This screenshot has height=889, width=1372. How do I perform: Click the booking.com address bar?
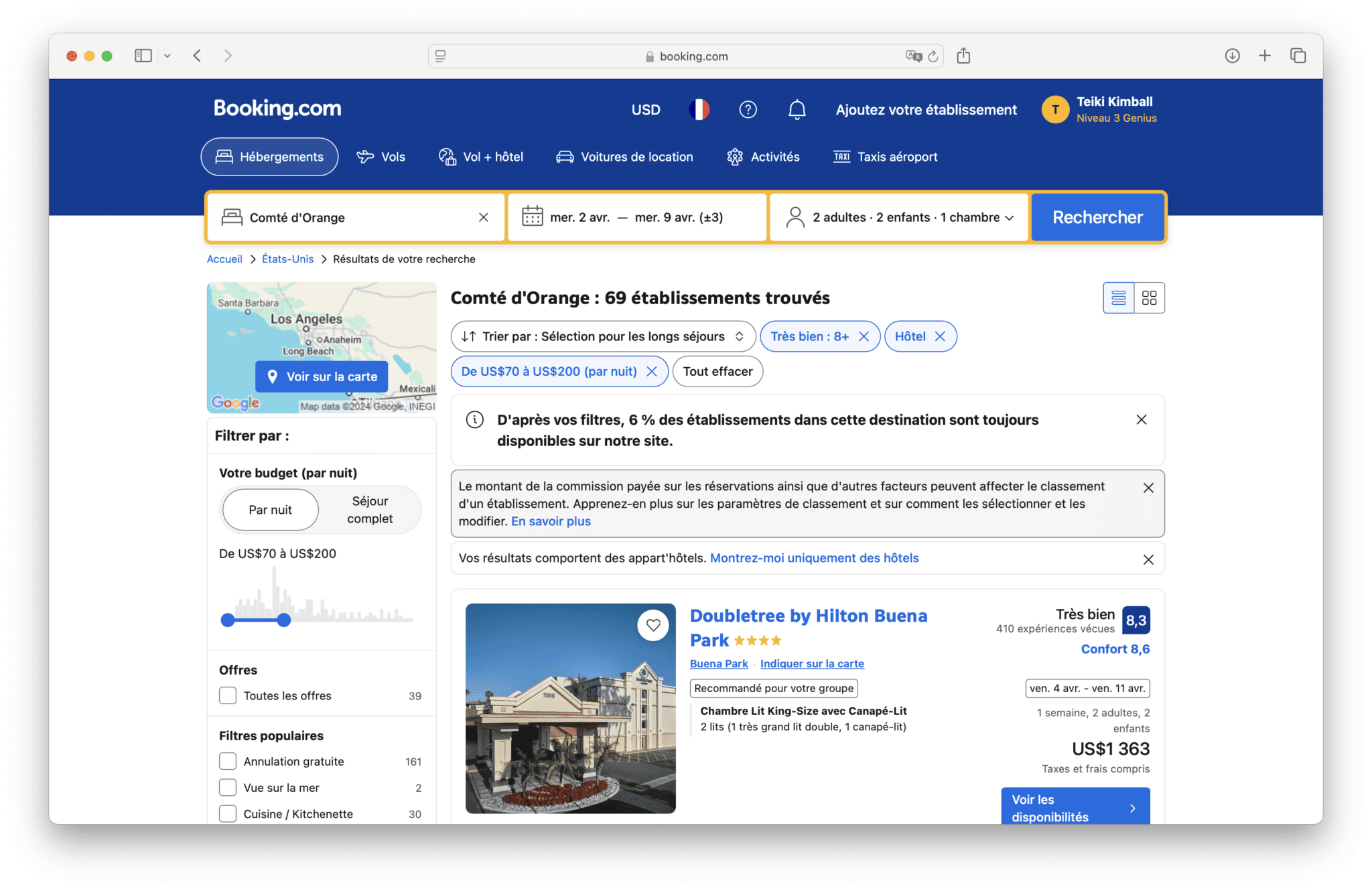686,56
